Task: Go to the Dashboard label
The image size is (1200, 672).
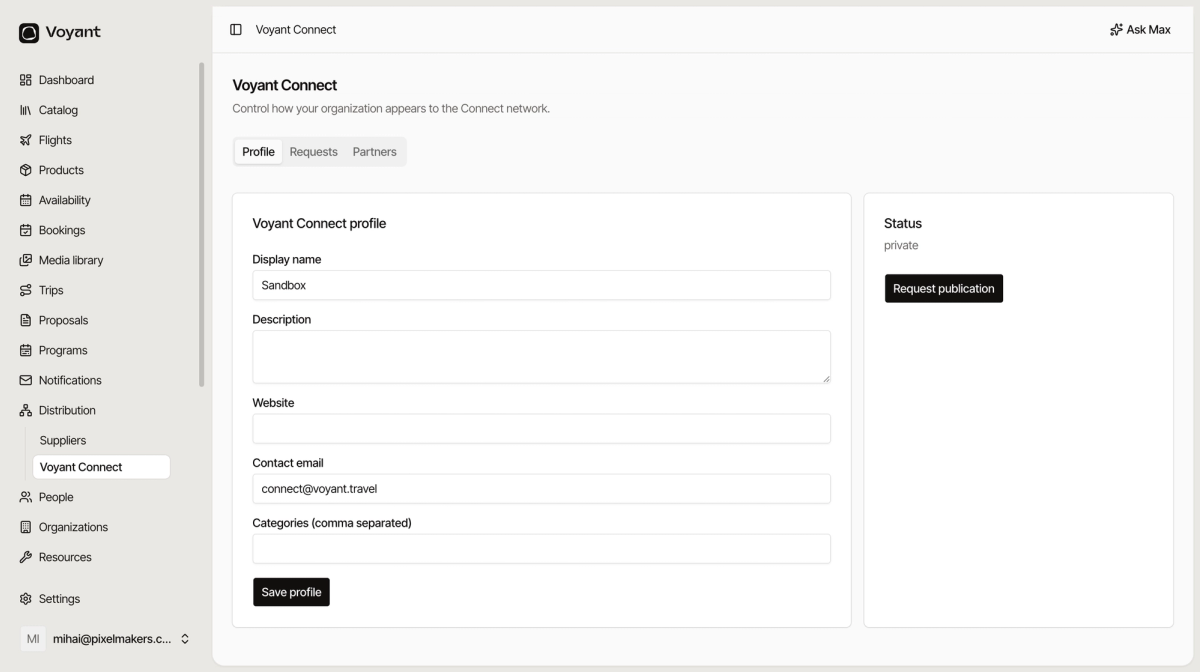Action: coord(66,80)
